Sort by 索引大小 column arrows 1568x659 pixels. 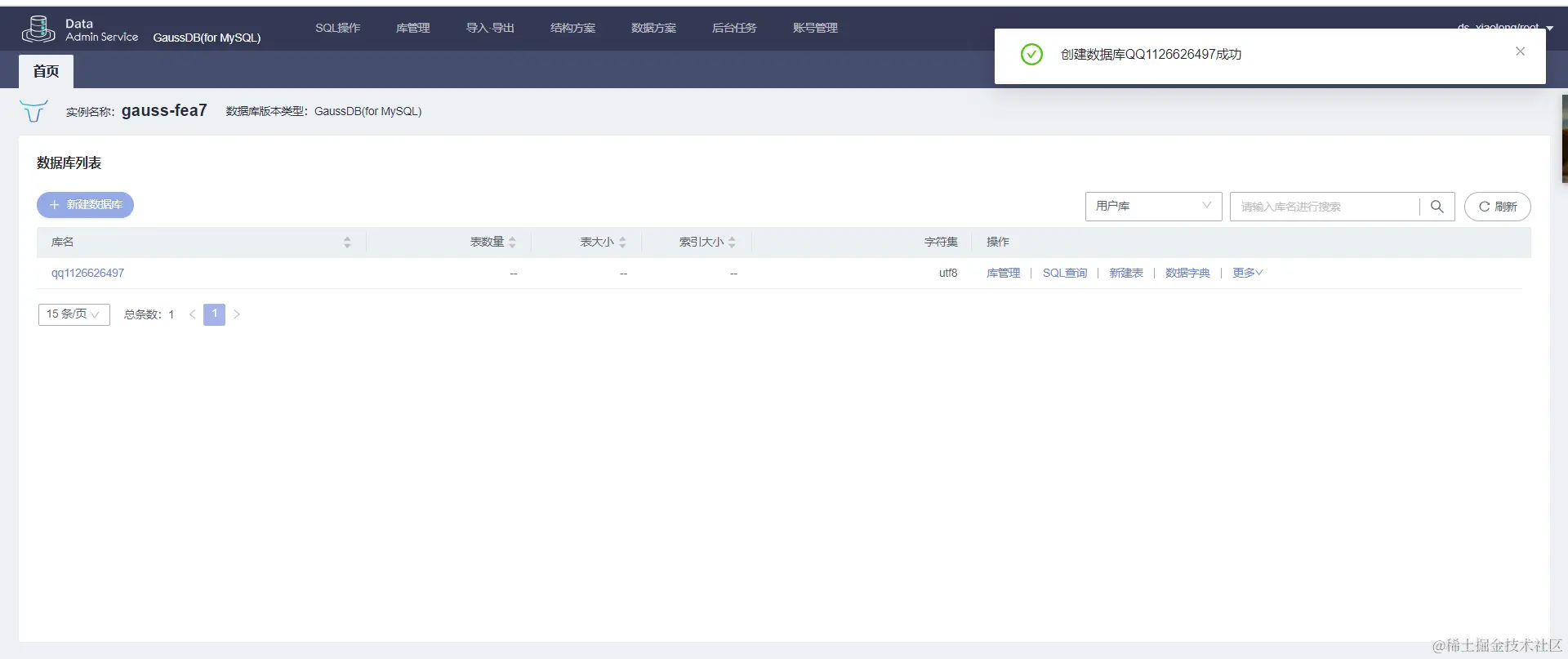coord(732,243)
